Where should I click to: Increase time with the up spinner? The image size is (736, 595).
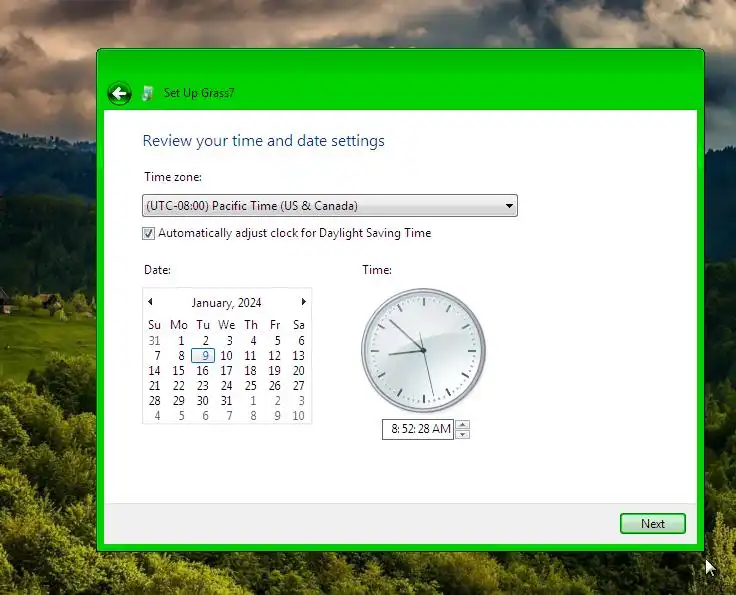[x=463, y=425]
